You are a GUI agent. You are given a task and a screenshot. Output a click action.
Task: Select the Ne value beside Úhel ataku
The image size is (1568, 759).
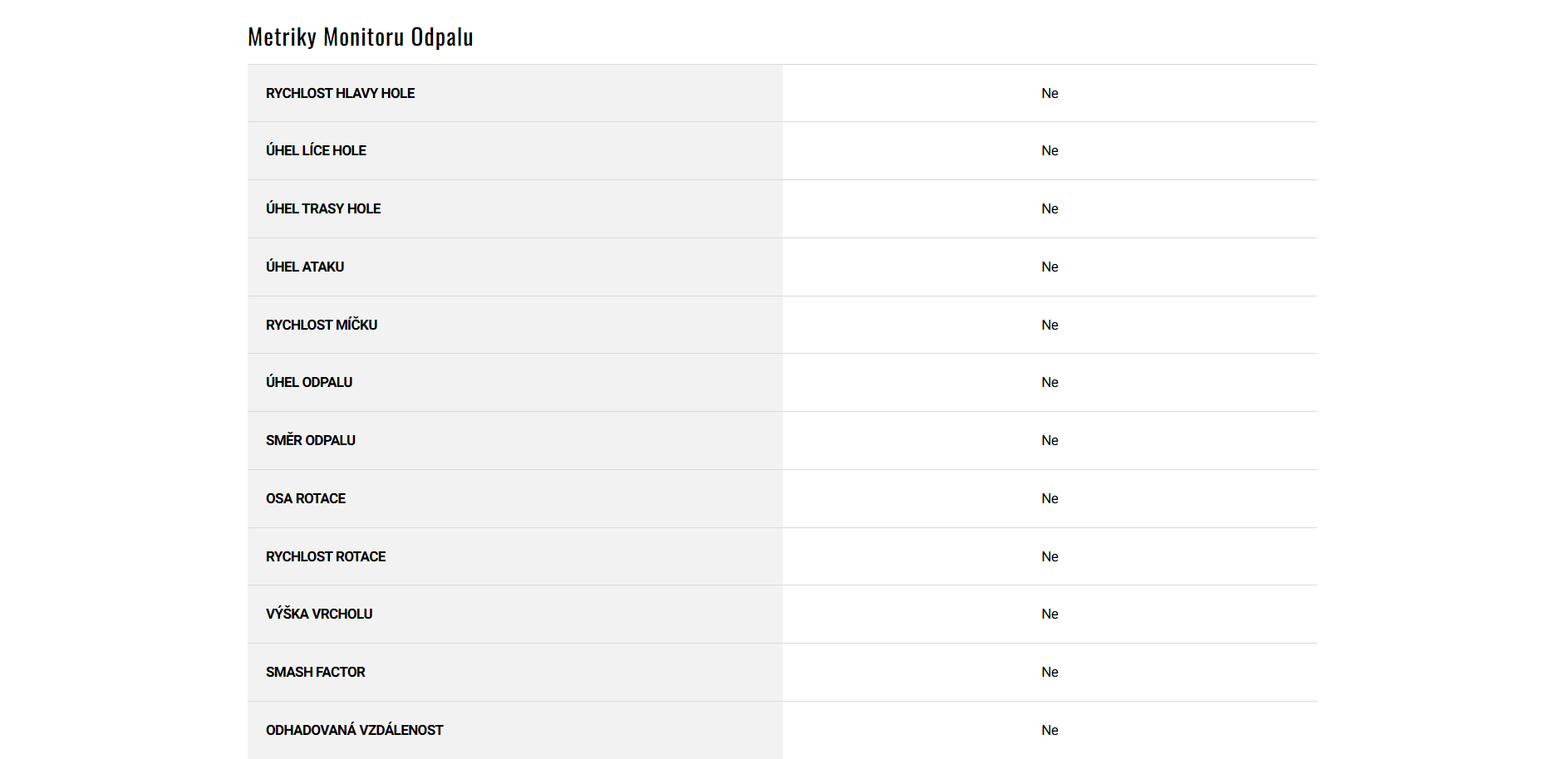[x=1049, y=267]
